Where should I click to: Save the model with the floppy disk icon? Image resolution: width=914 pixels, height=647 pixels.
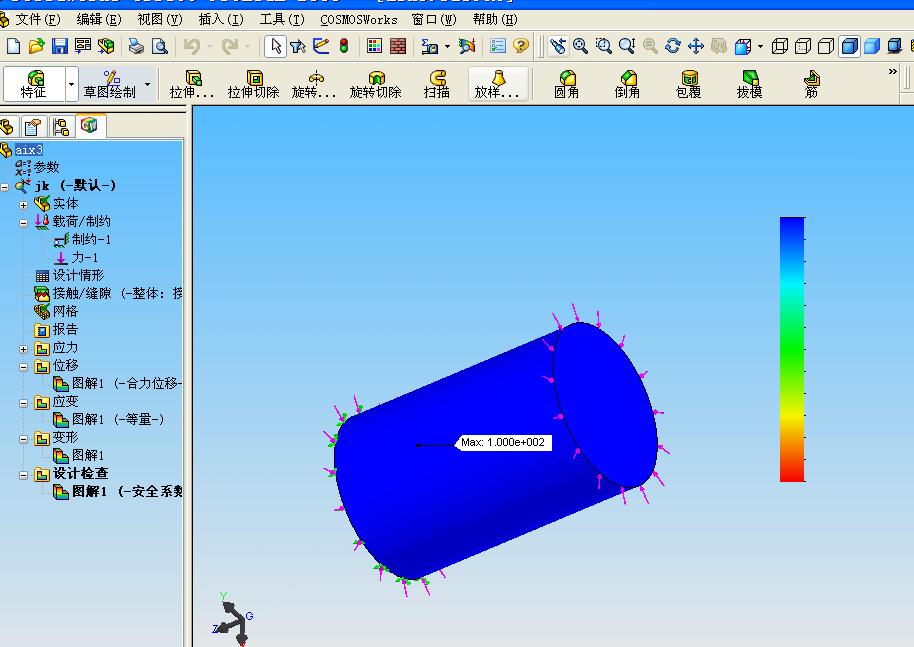click(59, 45)
